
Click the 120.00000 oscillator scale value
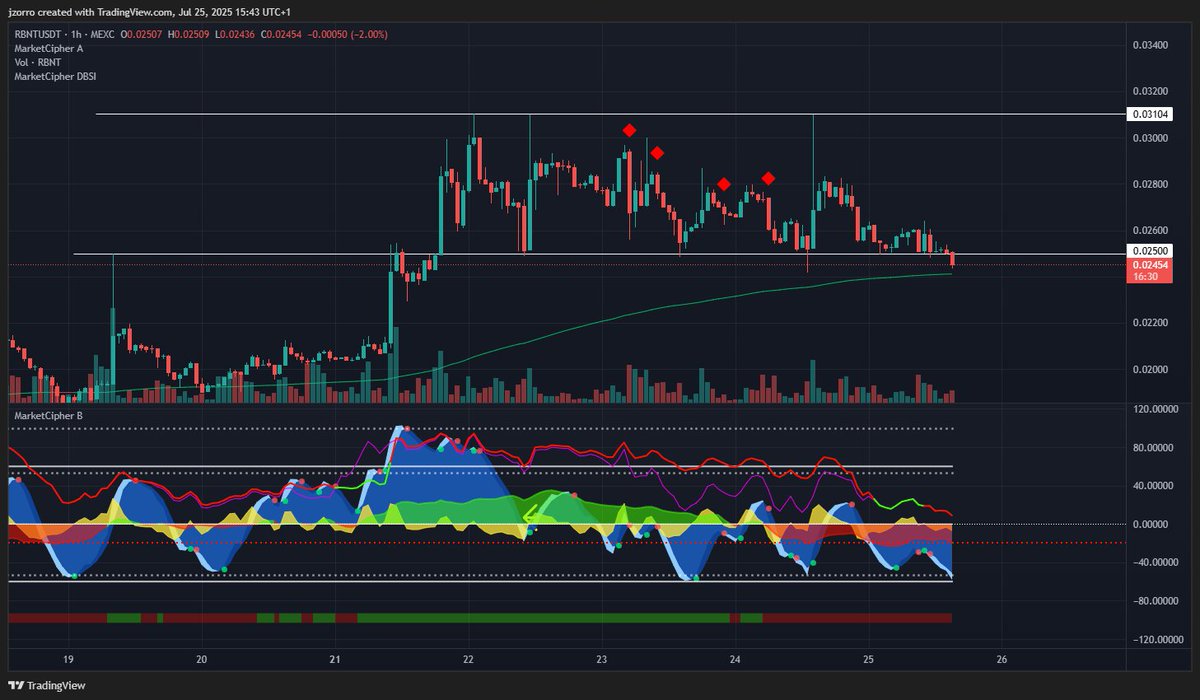(x=1154, y=409)
